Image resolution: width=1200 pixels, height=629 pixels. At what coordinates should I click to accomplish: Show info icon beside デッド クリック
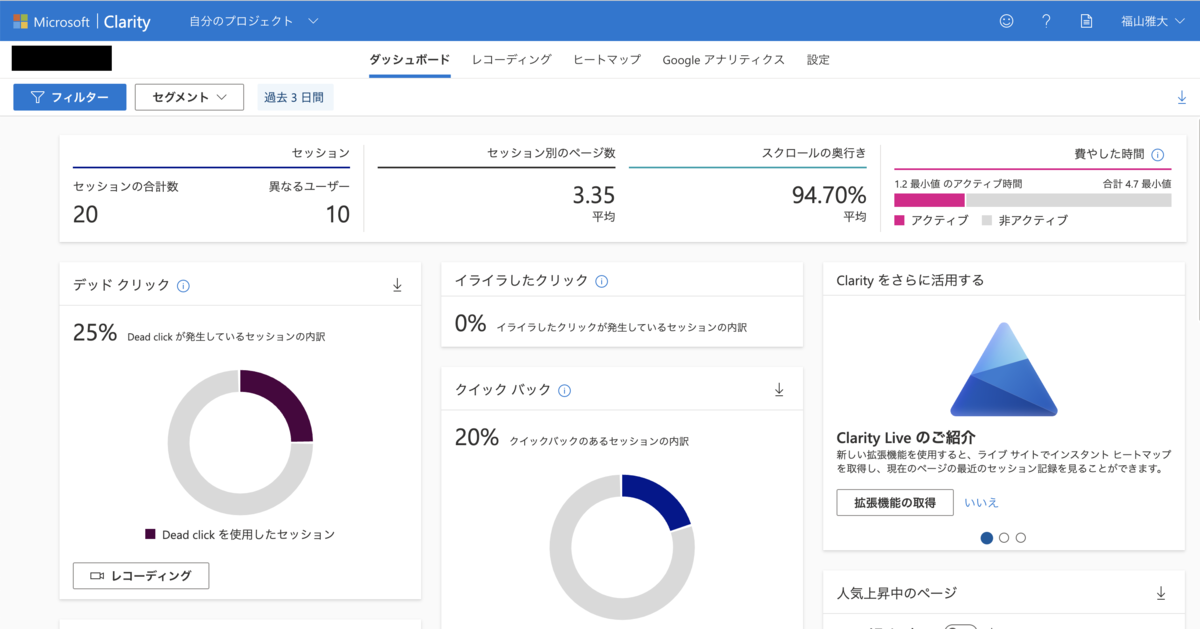point(183,286)
